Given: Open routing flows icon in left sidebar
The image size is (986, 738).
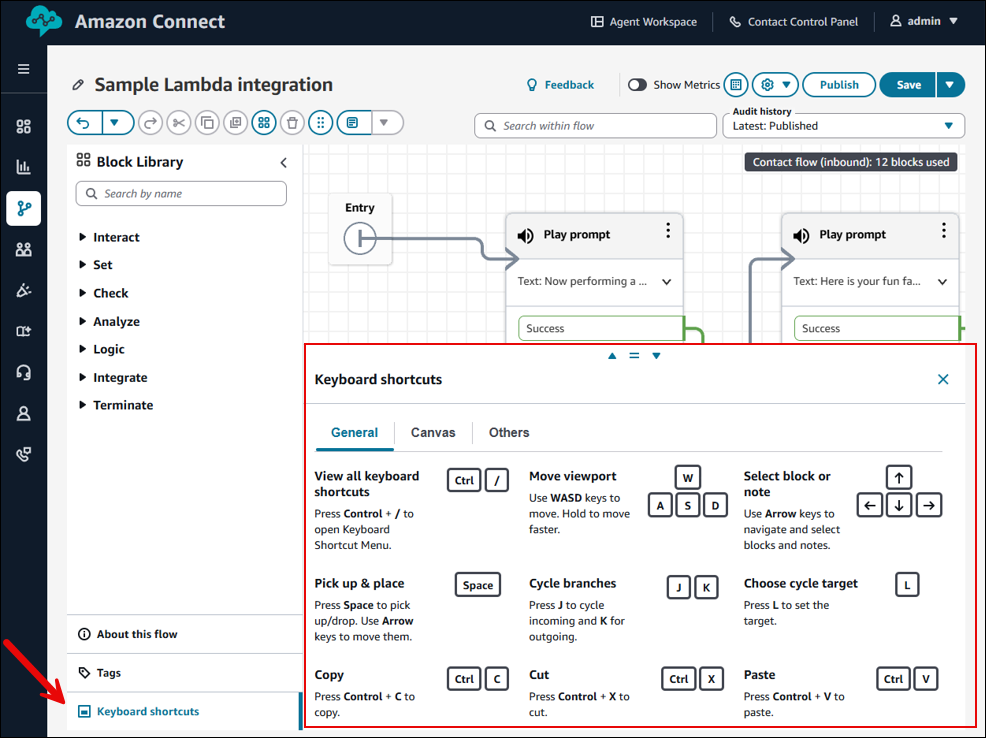Looking at the screenshot, I should point(24,208).
